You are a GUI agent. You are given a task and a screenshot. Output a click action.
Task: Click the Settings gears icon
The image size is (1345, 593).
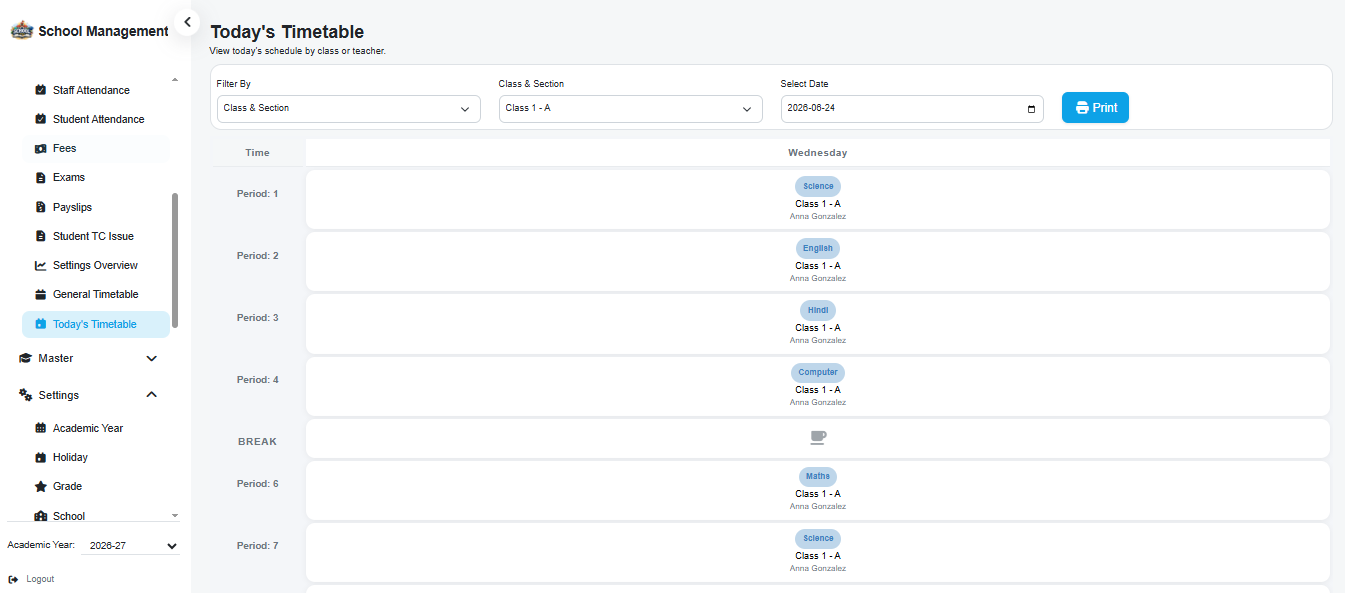click(26, 395)
